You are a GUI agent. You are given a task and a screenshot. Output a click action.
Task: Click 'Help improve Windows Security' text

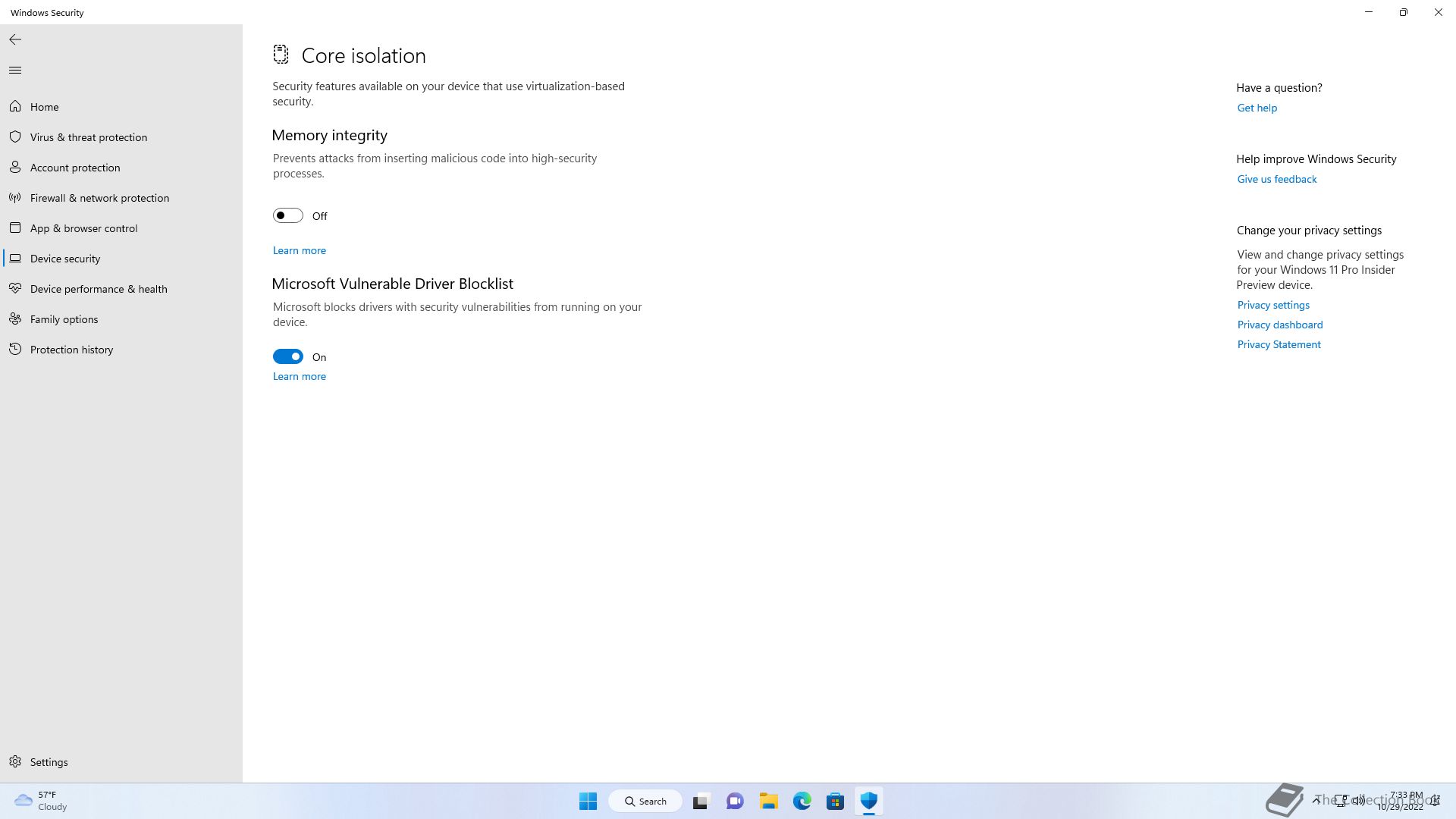(1316, 159)
